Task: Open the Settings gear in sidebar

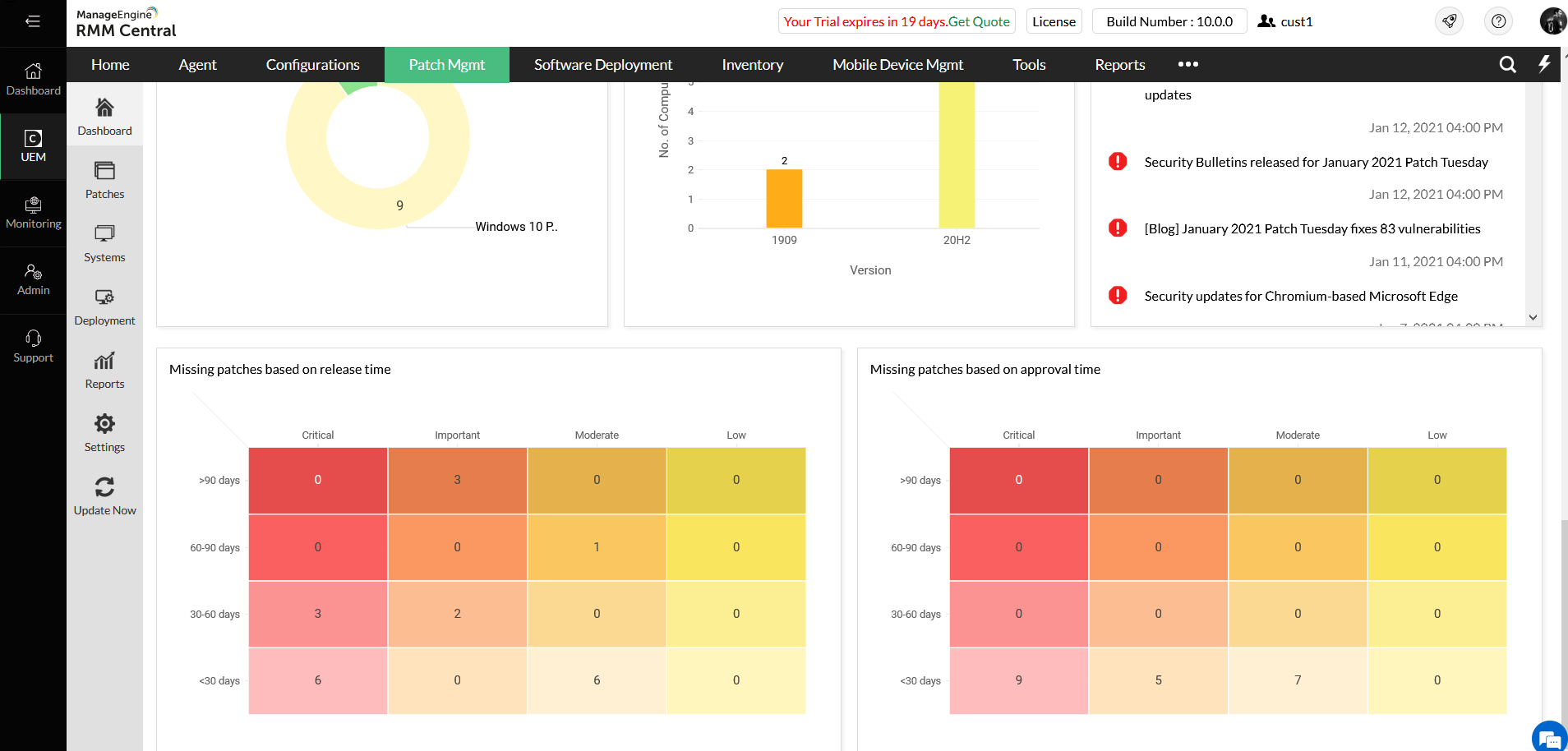Action: click(x=104, y=424)
